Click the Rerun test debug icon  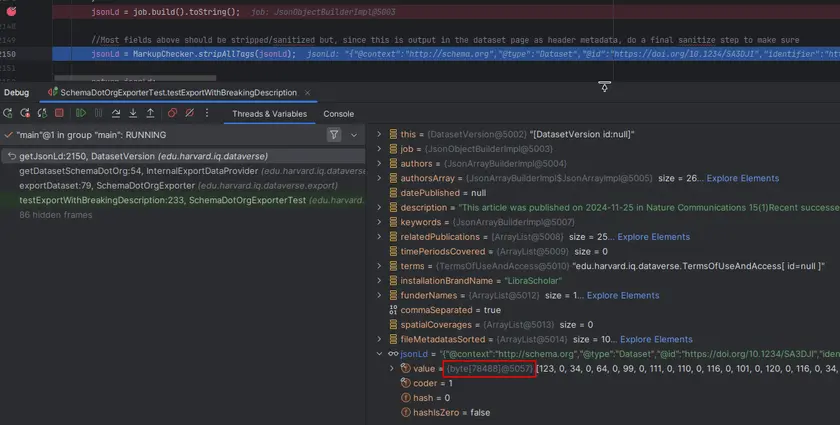(x=9, y=114)
